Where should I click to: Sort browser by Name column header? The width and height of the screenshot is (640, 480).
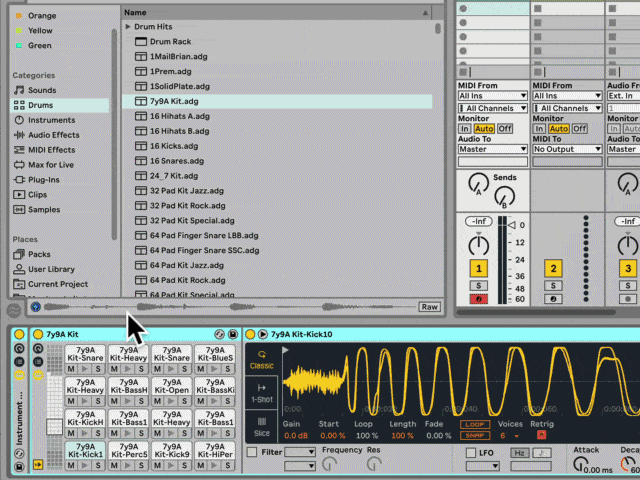coord(276,13)
